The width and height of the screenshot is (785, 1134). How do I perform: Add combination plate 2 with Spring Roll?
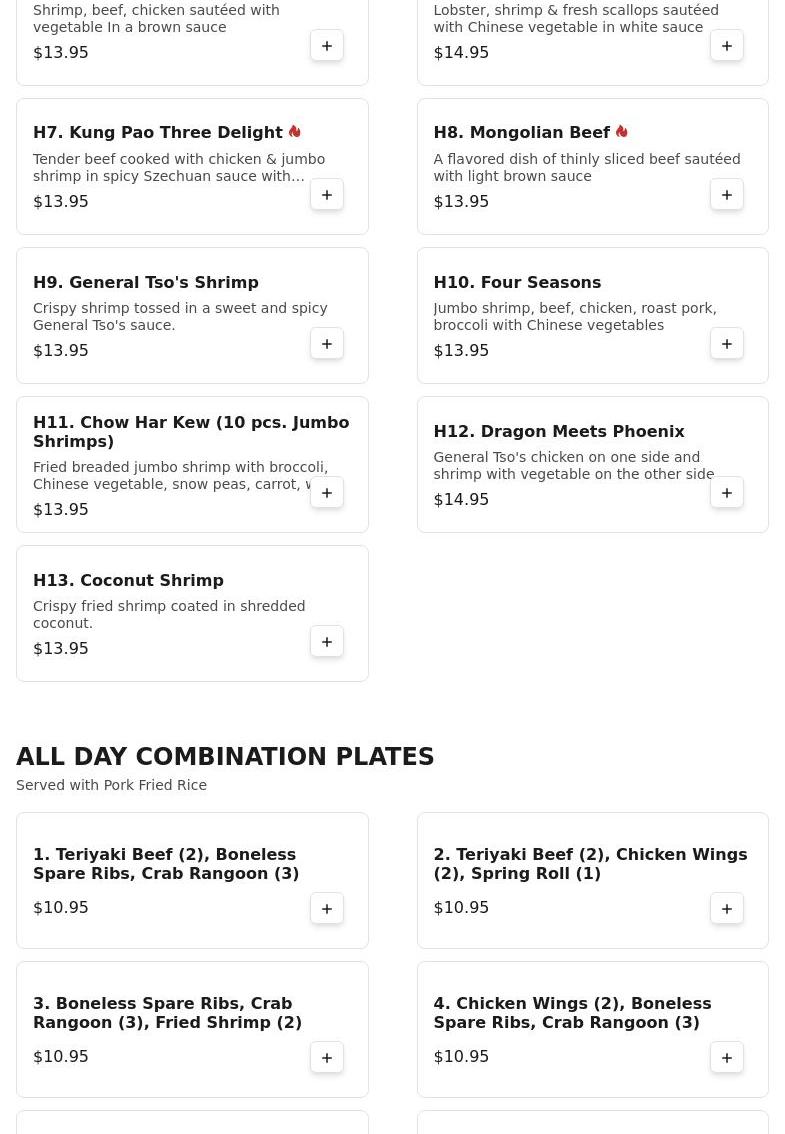coord(727,909)
